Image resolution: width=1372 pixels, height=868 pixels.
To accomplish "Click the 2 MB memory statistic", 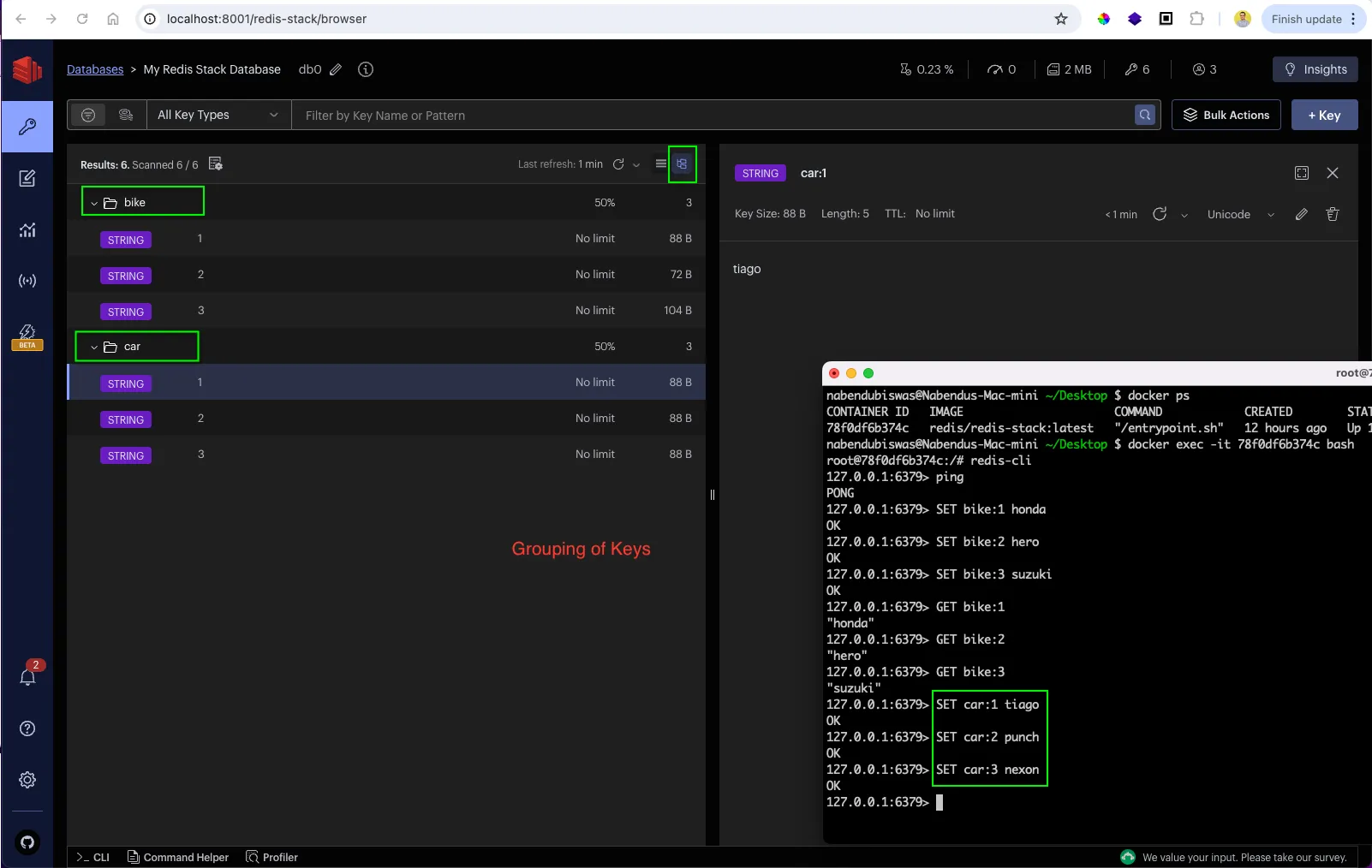I will click(x=1069, y=69).
